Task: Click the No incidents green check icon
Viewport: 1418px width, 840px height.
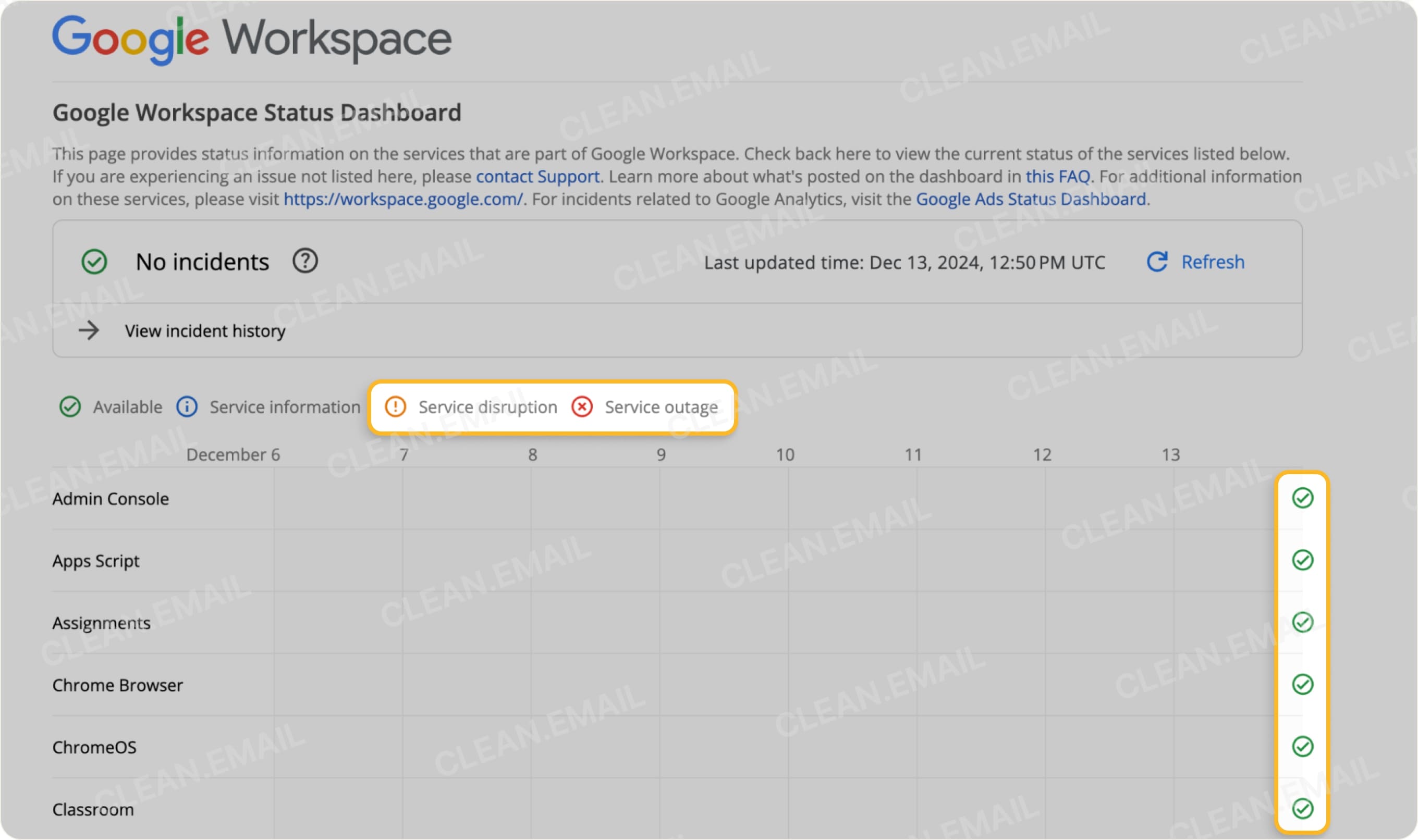Action: click(x=94, y=262)
